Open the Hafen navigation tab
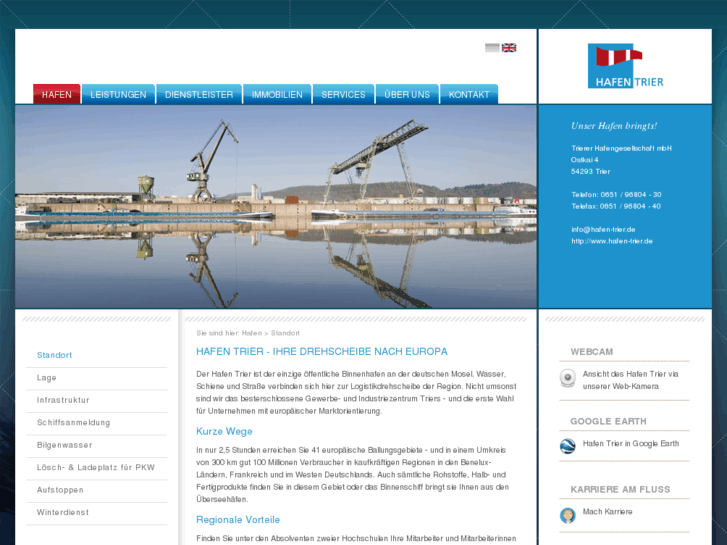This screenshot has height=545, width=727. click(x=57, y=94)
